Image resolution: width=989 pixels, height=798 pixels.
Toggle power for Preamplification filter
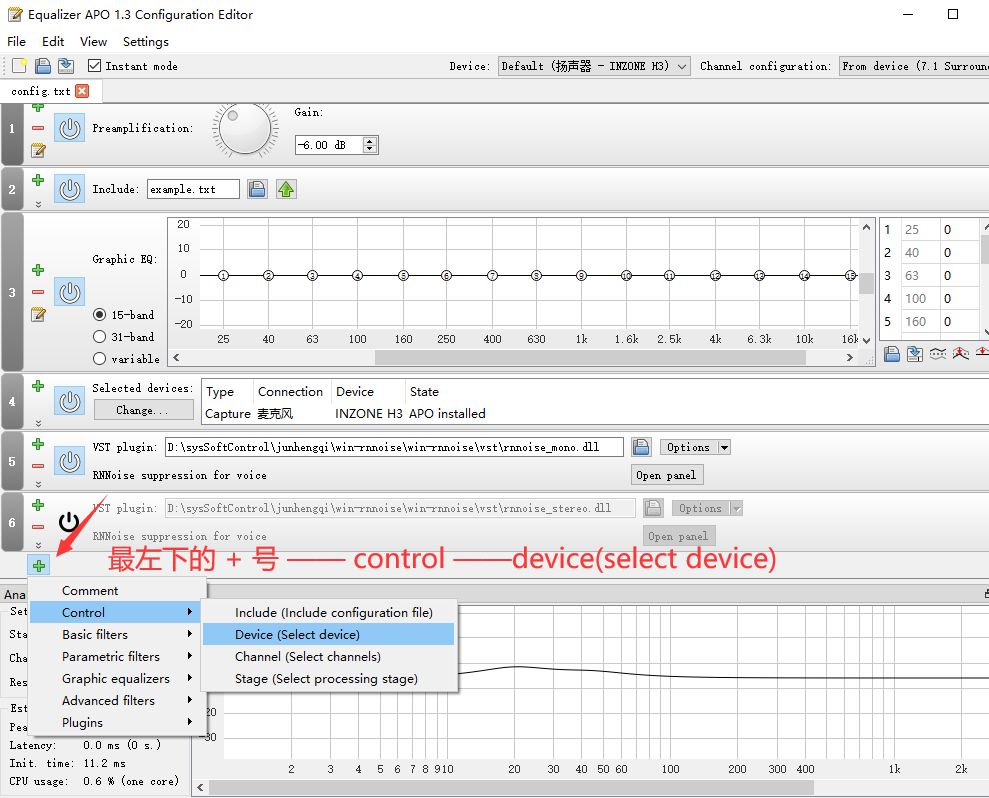tap(69, 128)
